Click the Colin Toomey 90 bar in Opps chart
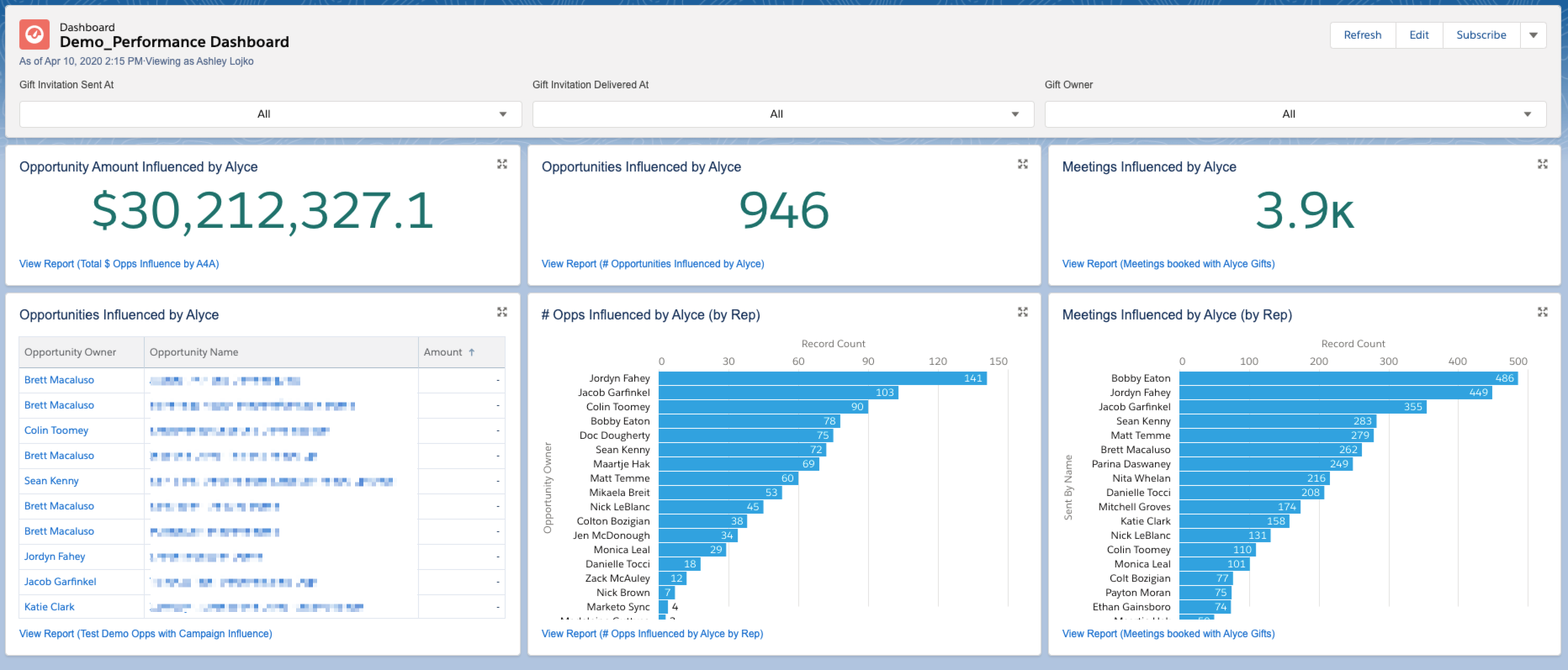 (764, 407)
